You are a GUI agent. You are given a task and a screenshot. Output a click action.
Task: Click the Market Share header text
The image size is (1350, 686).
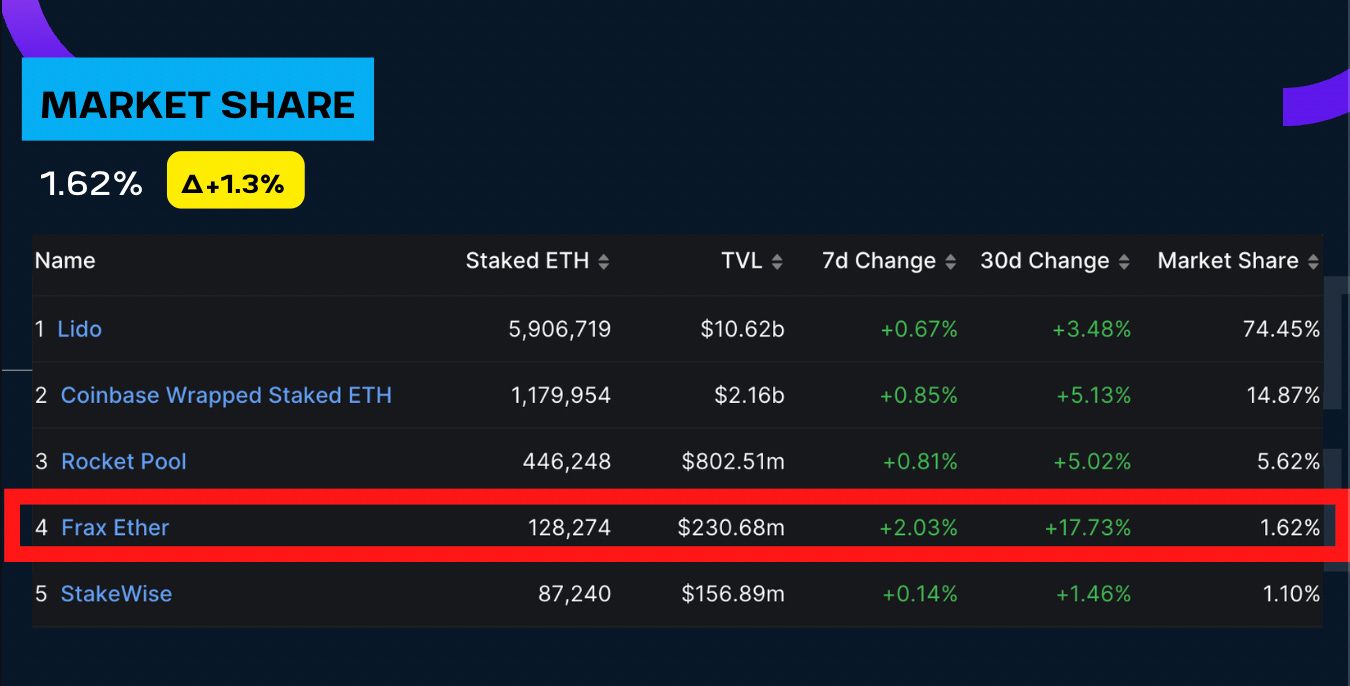(x=1227, y=261)
